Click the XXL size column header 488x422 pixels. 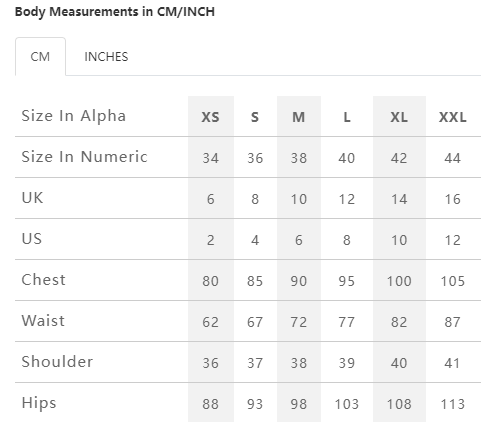click(453, 117)
